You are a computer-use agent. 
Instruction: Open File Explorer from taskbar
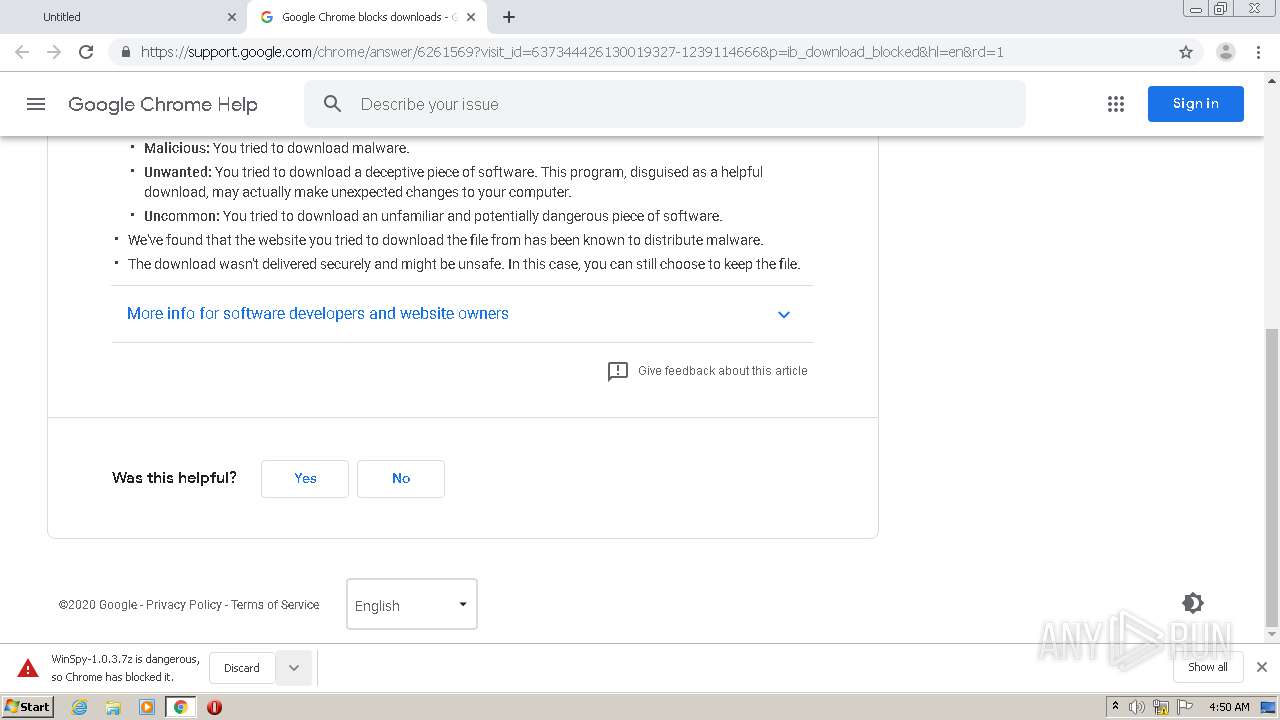pos(113,707)
